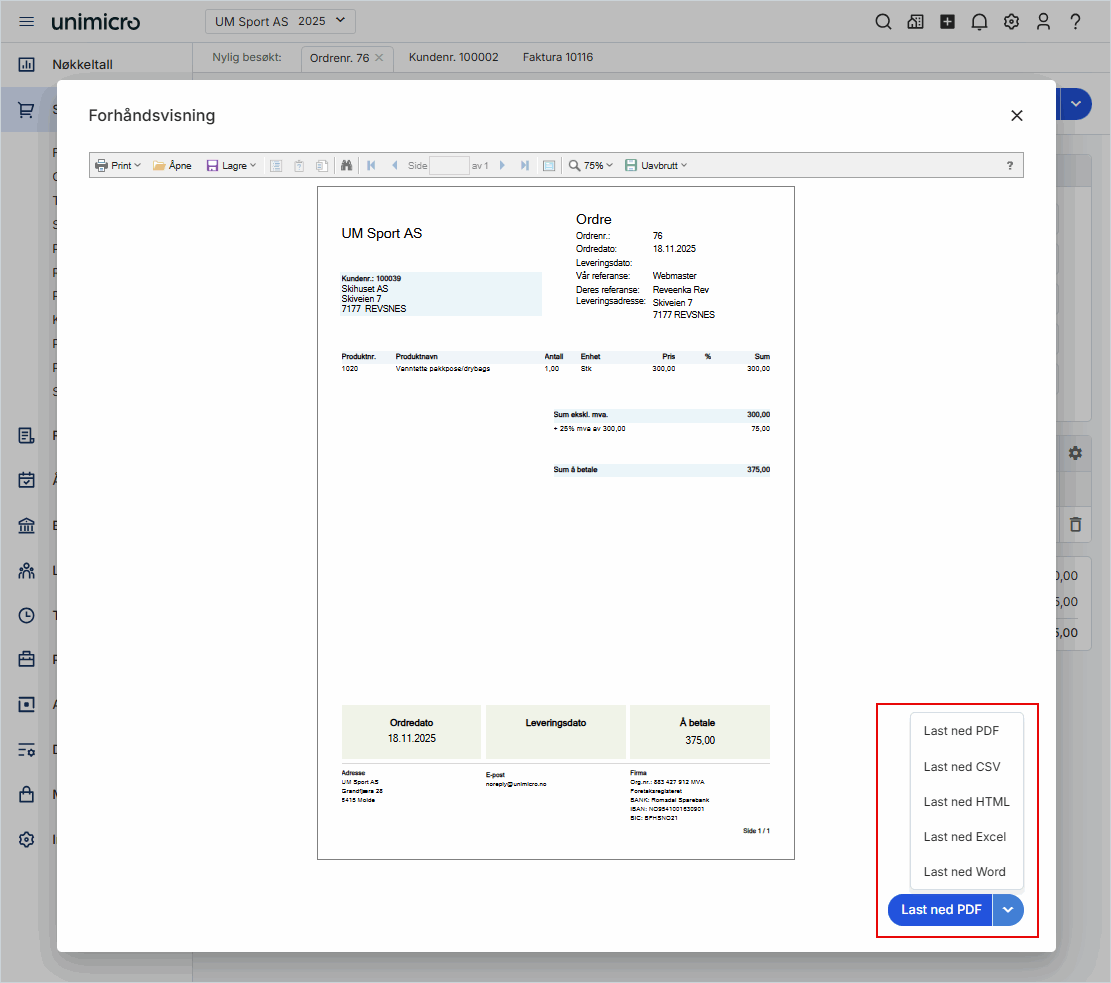The height and width of the screenshot is (983, 1111).
Task: Select Last ned CSV from the menu
Action: point(962,767)
